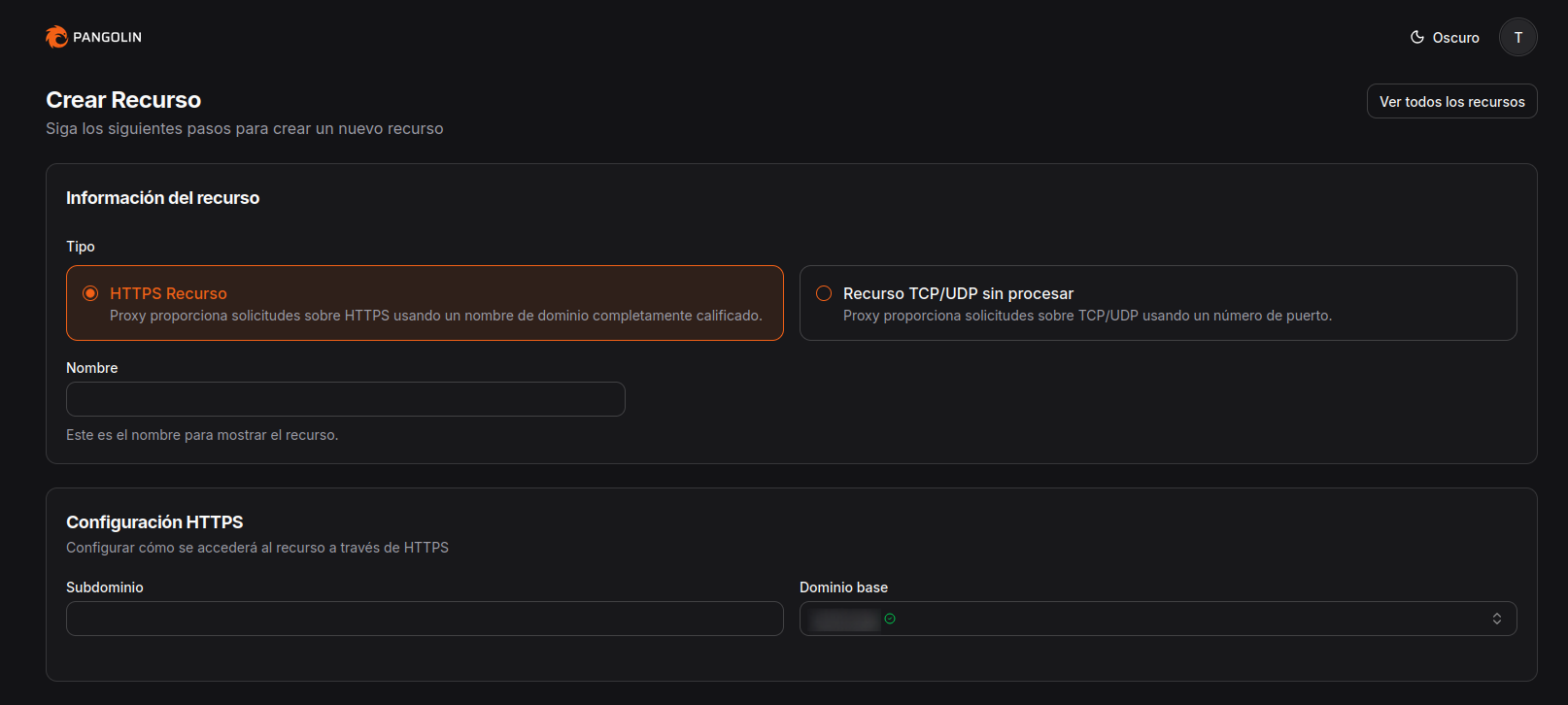The image size is (1568, 705).
Task: Click the blurred domain value in selector
Action: point(845,620)
